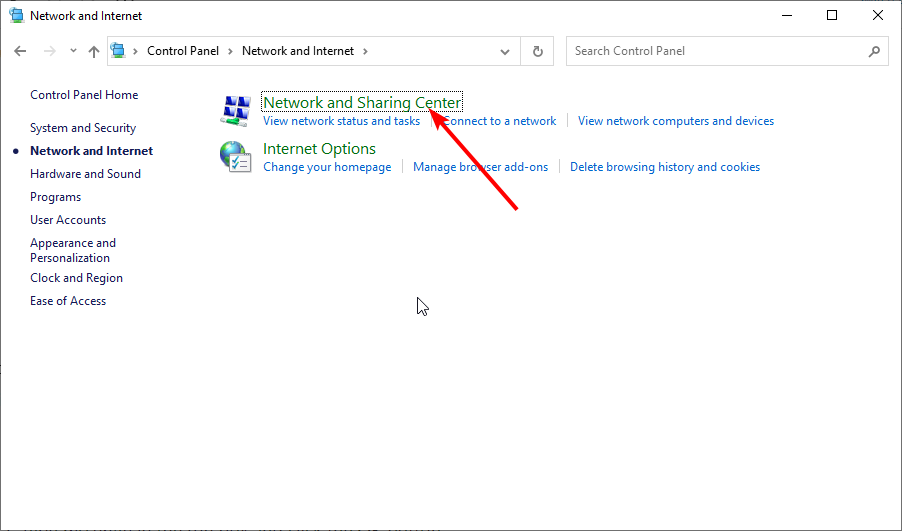Expand chevron before Control Panel breadcrumb
The image size is (902, 531).
coord(135,51)
